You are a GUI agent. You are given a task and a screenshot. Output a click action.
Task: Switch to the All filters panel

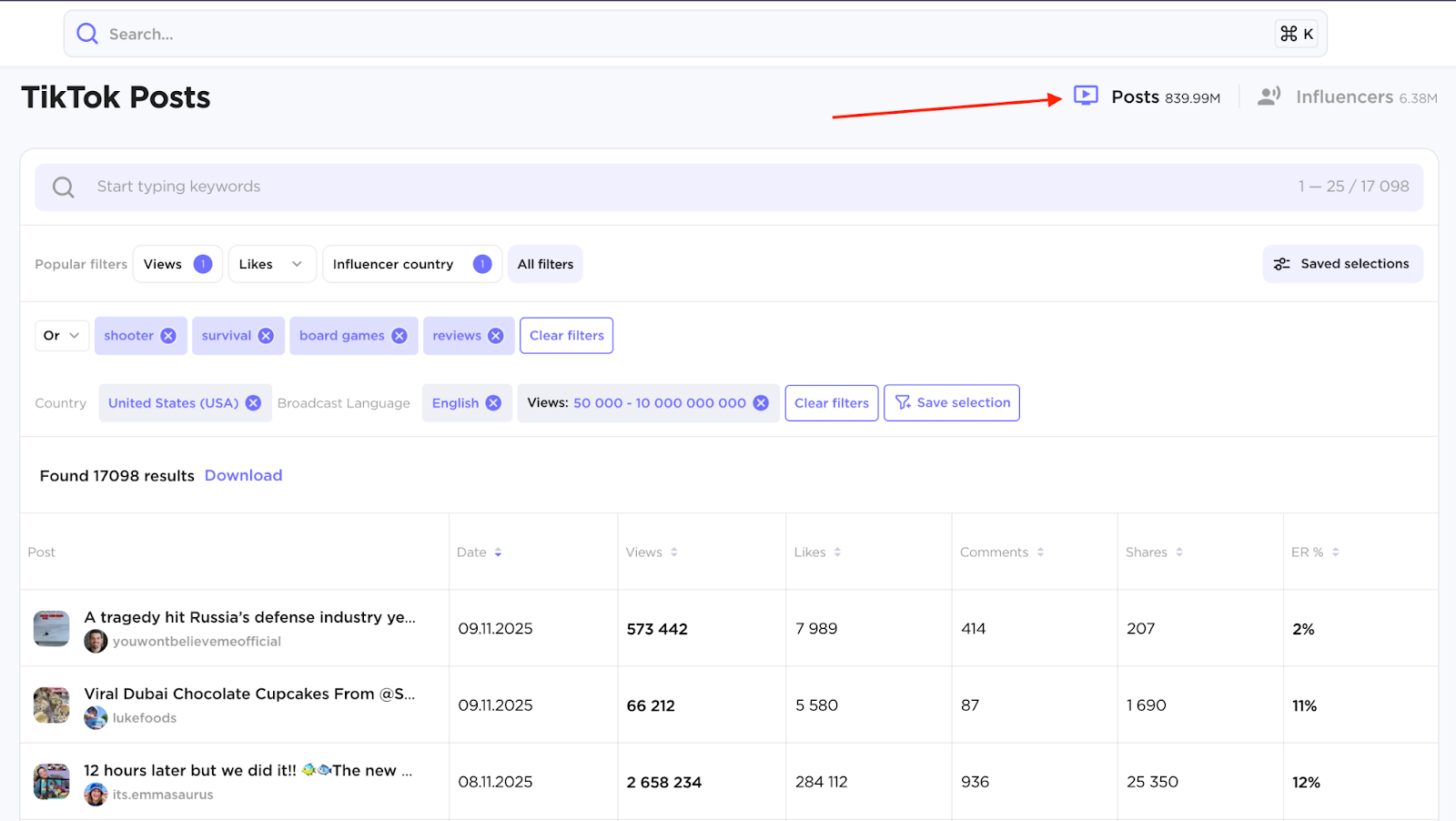(x=544, y=264)
